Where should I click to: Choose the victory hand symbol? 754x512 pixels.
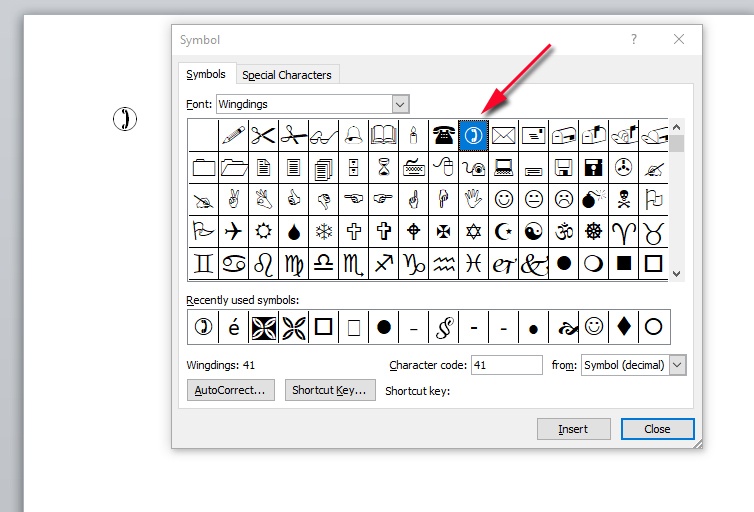coord(233,200)
